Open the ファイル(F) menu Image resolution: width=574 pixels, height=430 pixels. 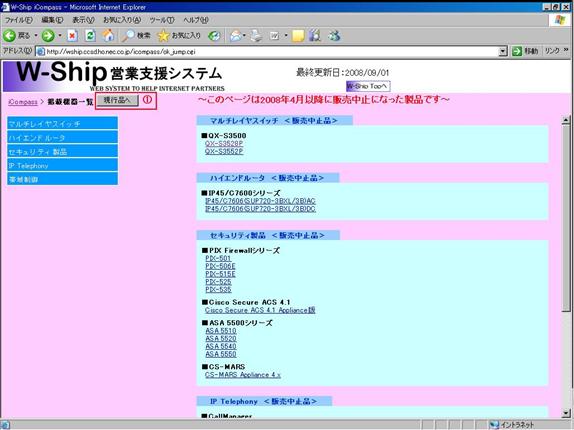18,20
